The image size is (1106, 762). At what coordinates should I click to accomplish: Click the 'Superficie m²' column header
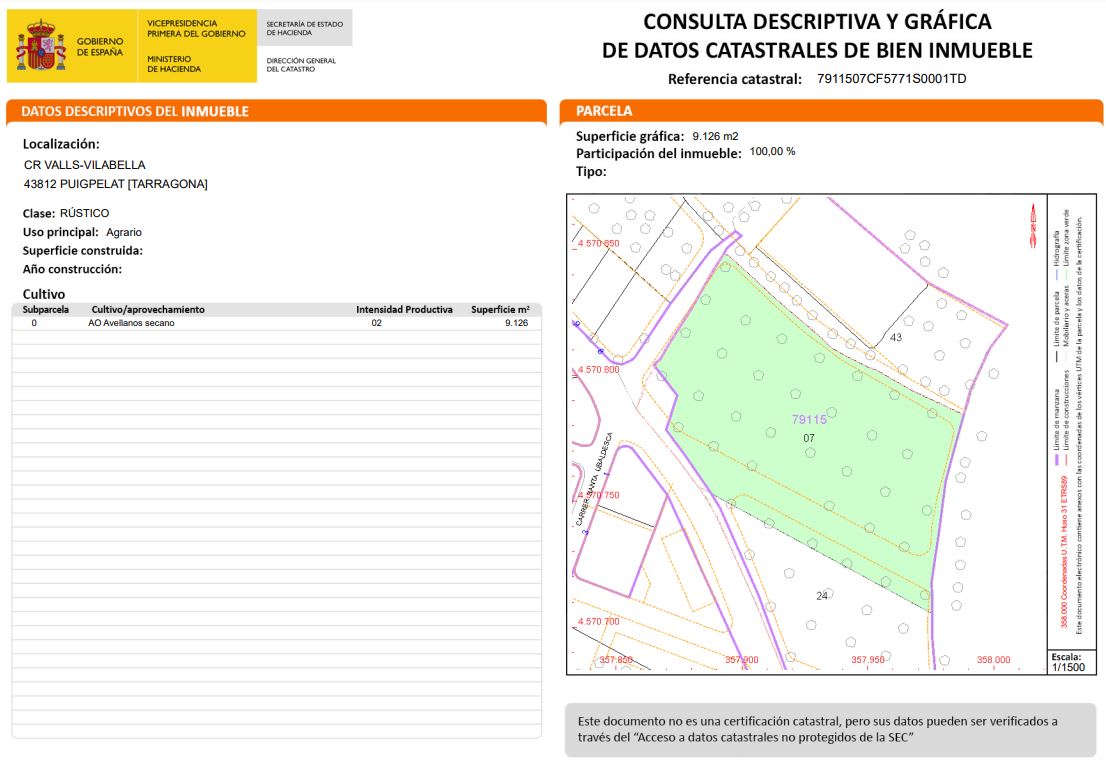500,310
